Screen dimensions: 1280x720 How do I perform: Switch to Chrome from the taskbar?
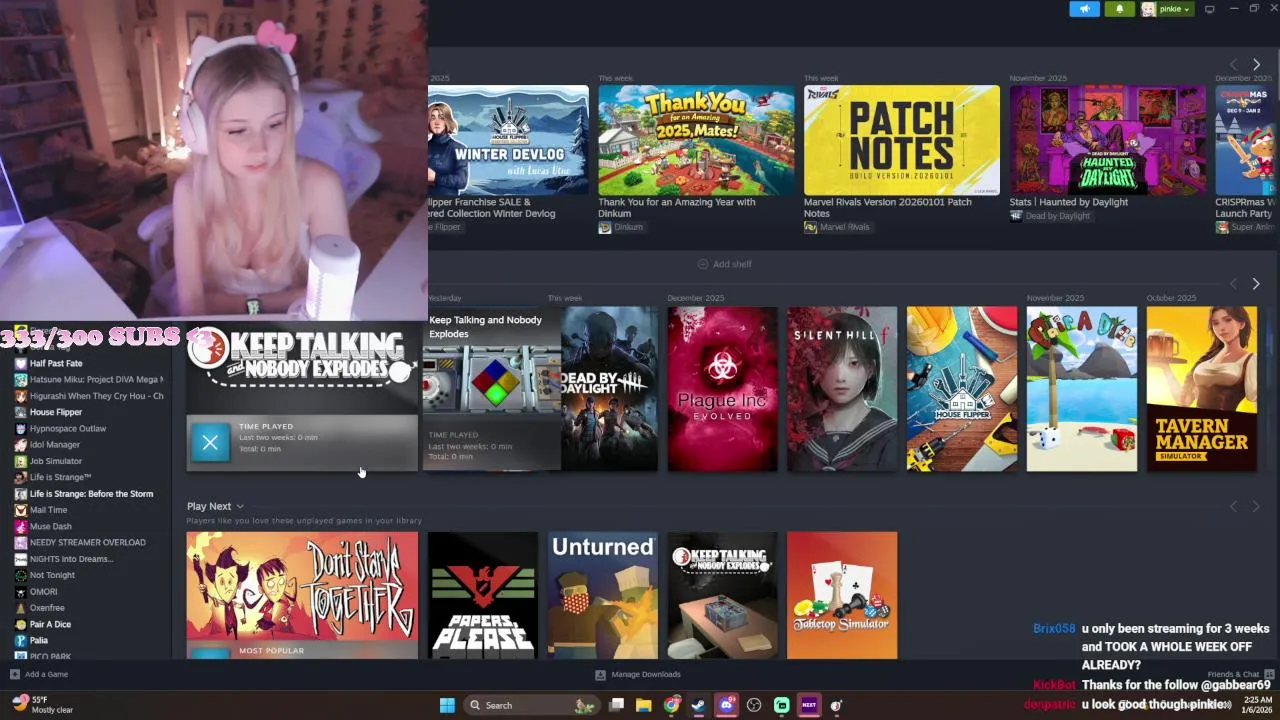pyautogui.click(x=671, y=705)
